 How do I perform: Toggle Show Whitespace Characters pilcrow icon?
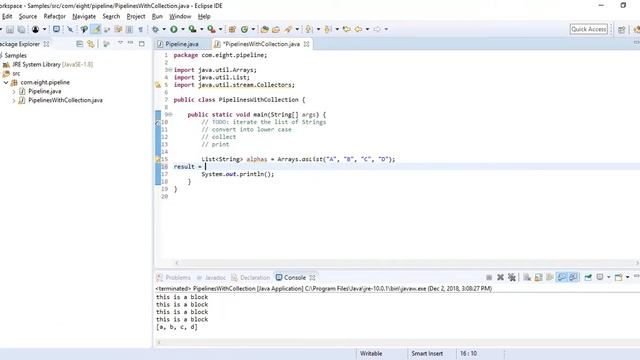(140, 29)
